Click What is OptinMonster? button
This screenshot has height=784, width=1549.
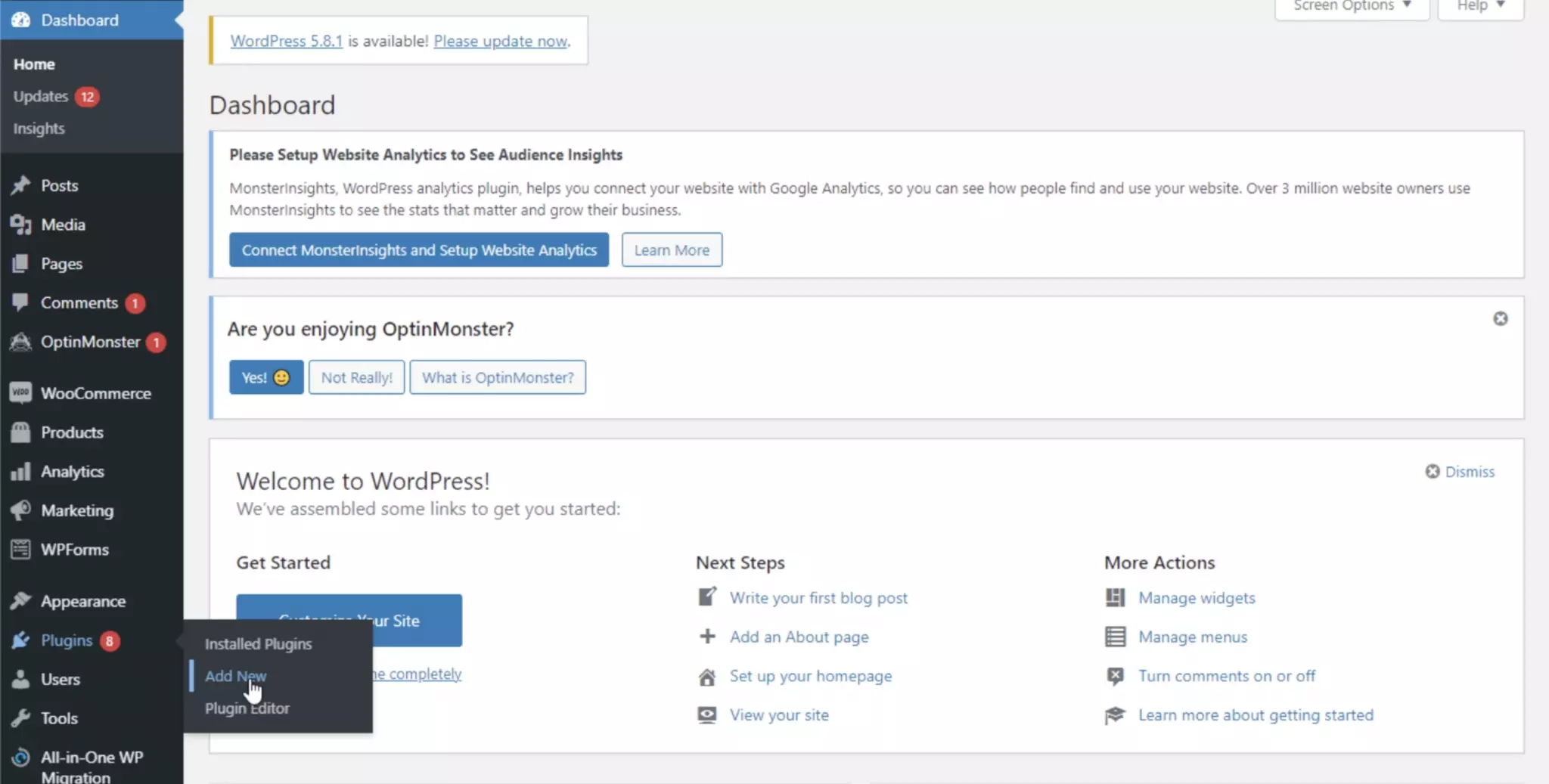(x=498, y=377)
